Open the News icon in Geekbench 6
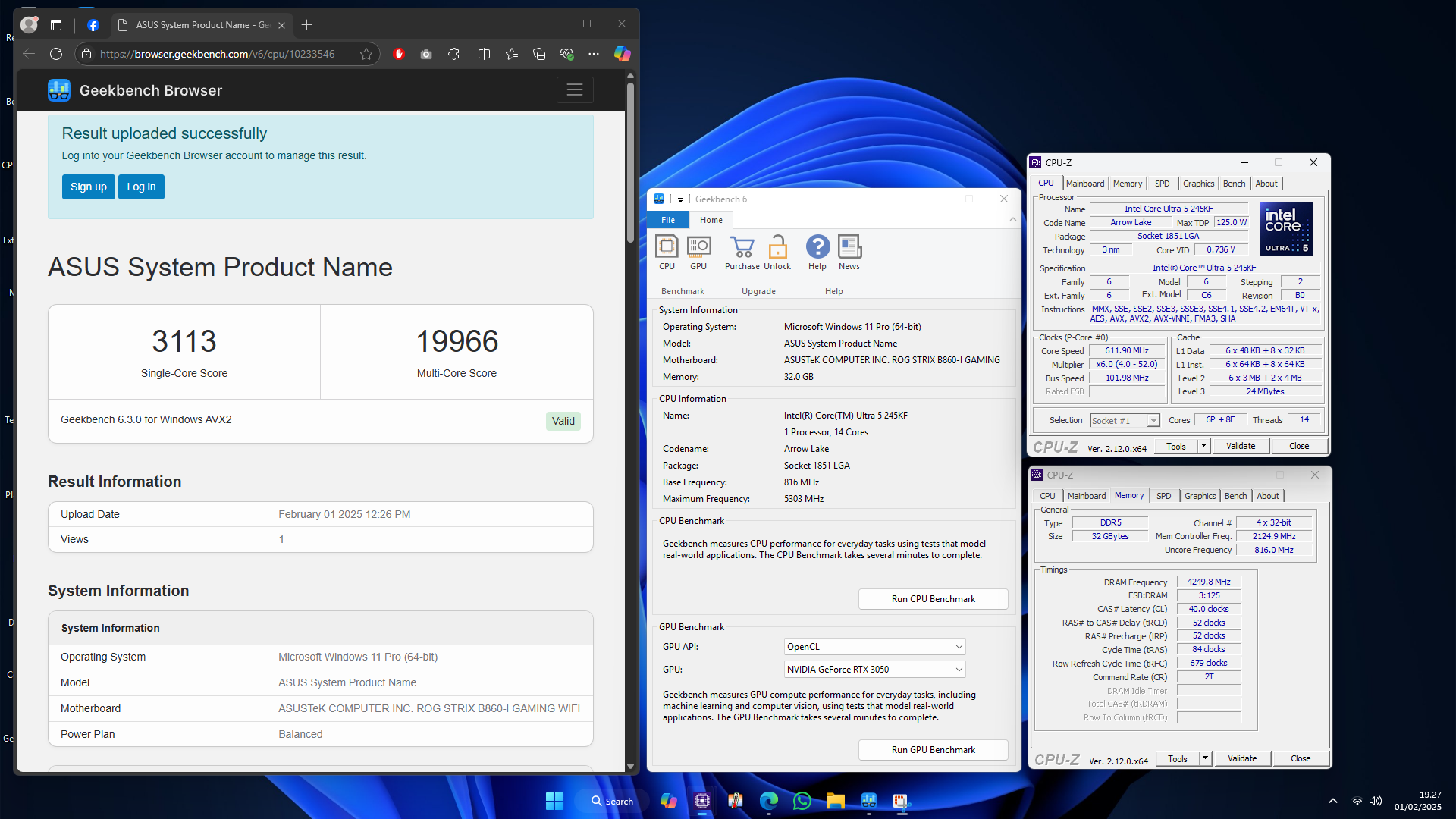This screenshot has width=1456, height=819. tap(849, 253)
